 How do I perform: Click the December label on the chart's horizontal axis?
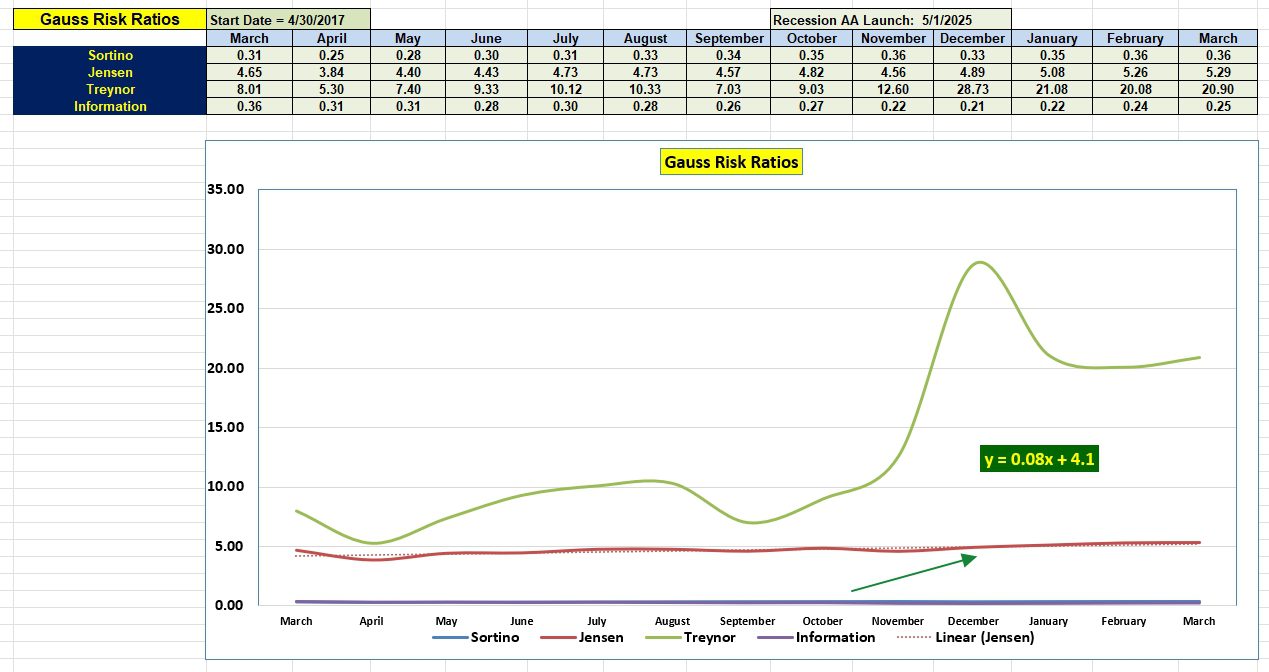[973, 621]
